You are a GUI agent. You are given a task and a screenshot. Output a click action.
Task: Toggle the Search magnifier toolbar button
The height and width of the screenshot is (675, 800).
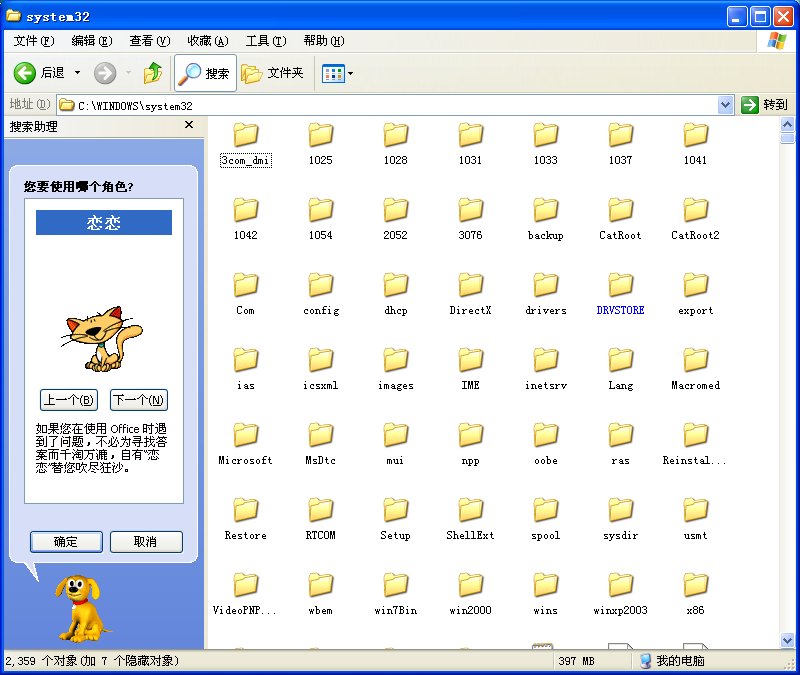pos(205,73)
